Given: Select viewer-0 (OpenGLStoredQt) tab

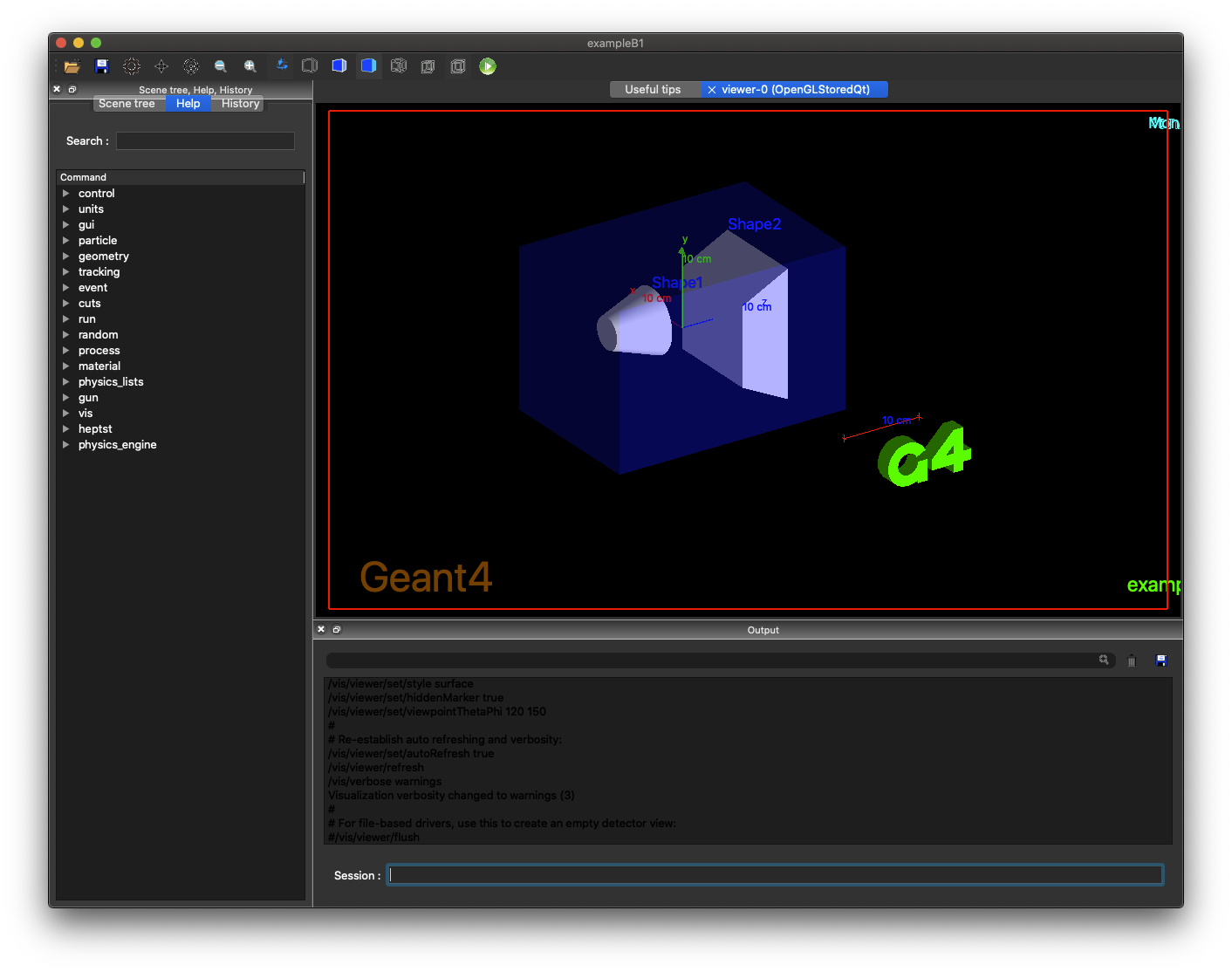Looking at the screenshot, I should coord(795,89).
